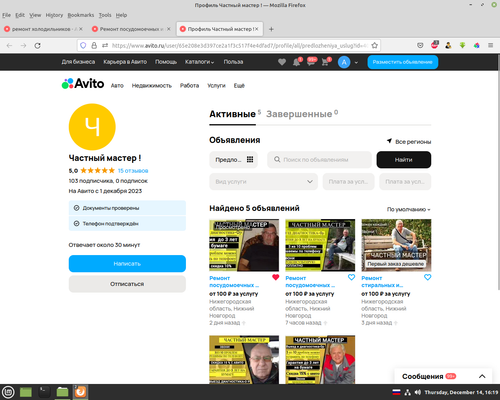Open file manager folder in taskbar
This screenshot has width=500, height=400.
[62, 392]
